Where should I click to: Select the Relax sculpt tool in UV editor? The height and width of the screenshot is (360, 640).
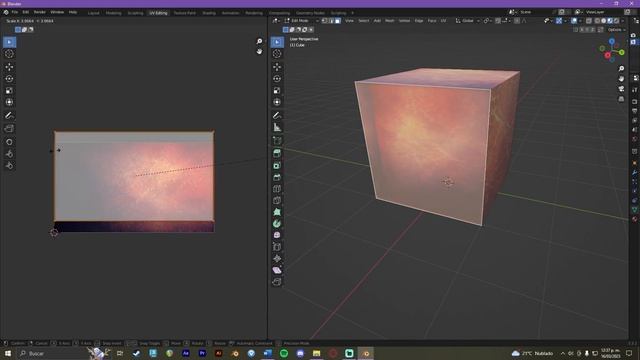(x=9, y=154)
